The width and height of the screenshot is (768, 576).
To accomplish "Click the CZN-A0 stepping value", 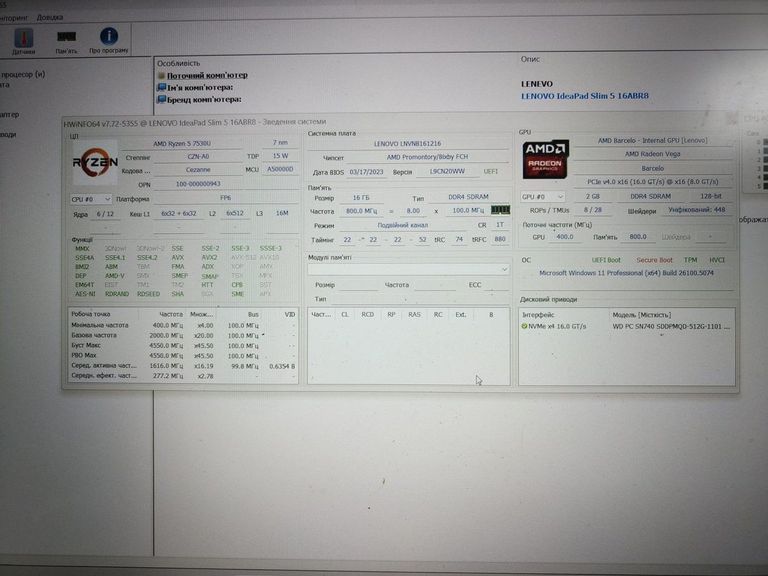I will [198, 157].
